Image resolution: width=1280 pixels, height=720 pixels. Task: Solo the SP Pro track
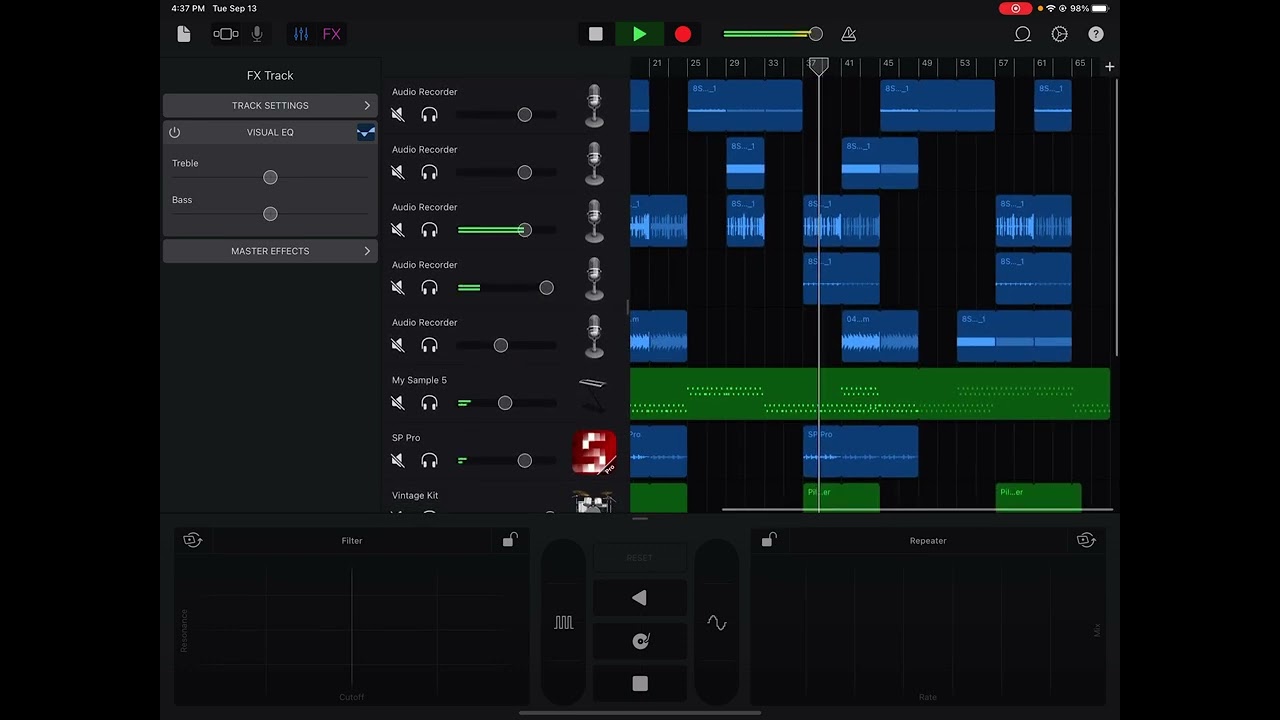point(429,461)
